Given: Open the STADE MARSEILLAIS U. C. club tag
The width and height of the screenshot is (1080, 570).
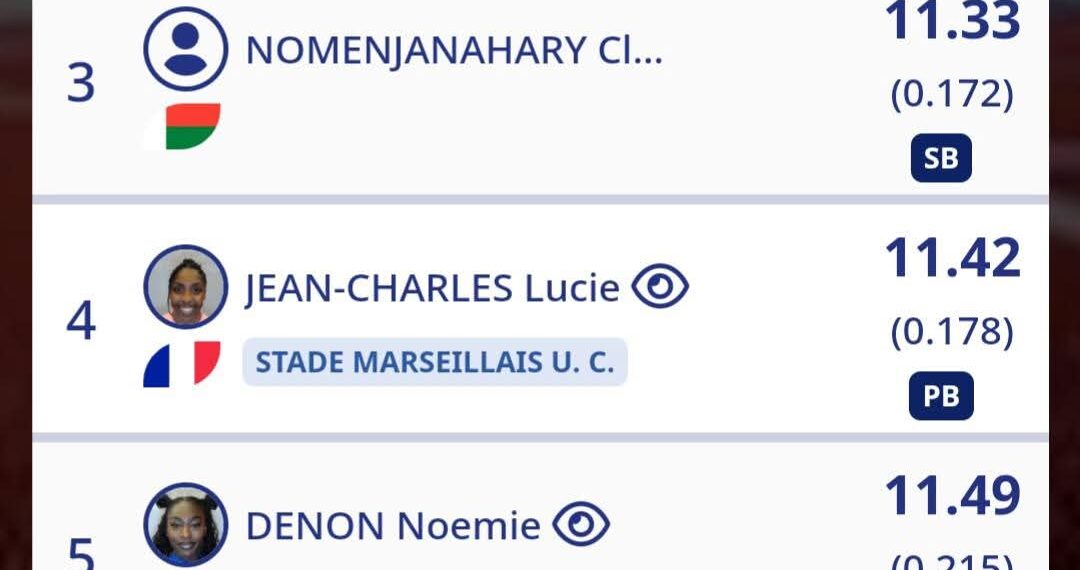Looking at the screenshot, I should point(435,362).
